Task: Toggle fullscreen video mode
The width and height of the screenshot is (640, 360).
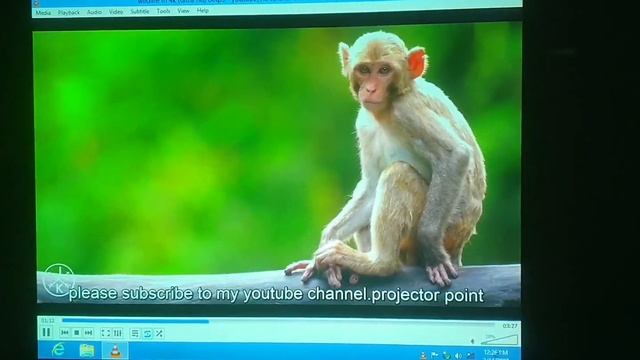Action: pos(106,333)
